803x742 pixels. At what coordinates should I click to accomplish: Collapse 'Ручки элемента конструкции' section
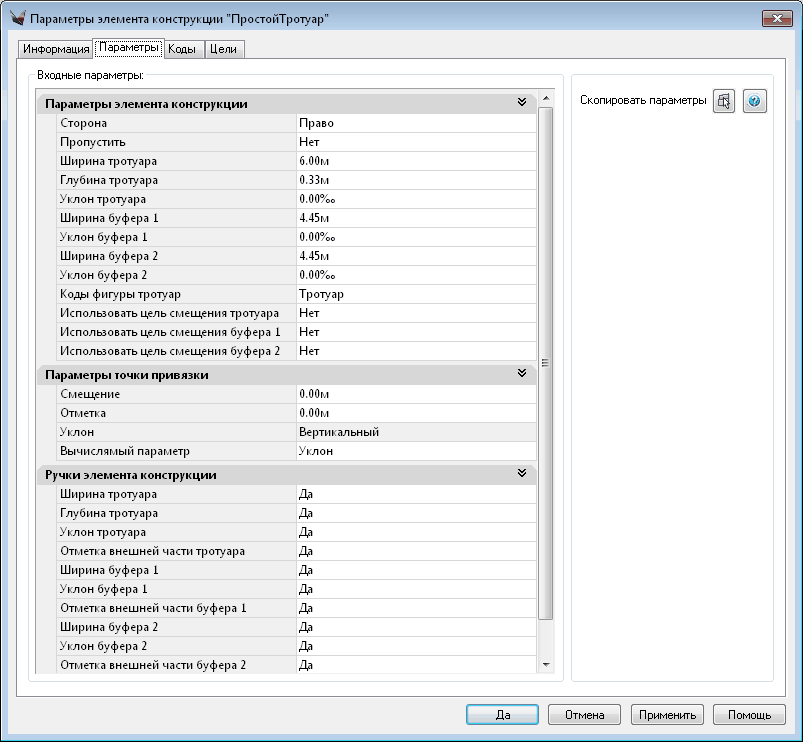click(521, 474)
